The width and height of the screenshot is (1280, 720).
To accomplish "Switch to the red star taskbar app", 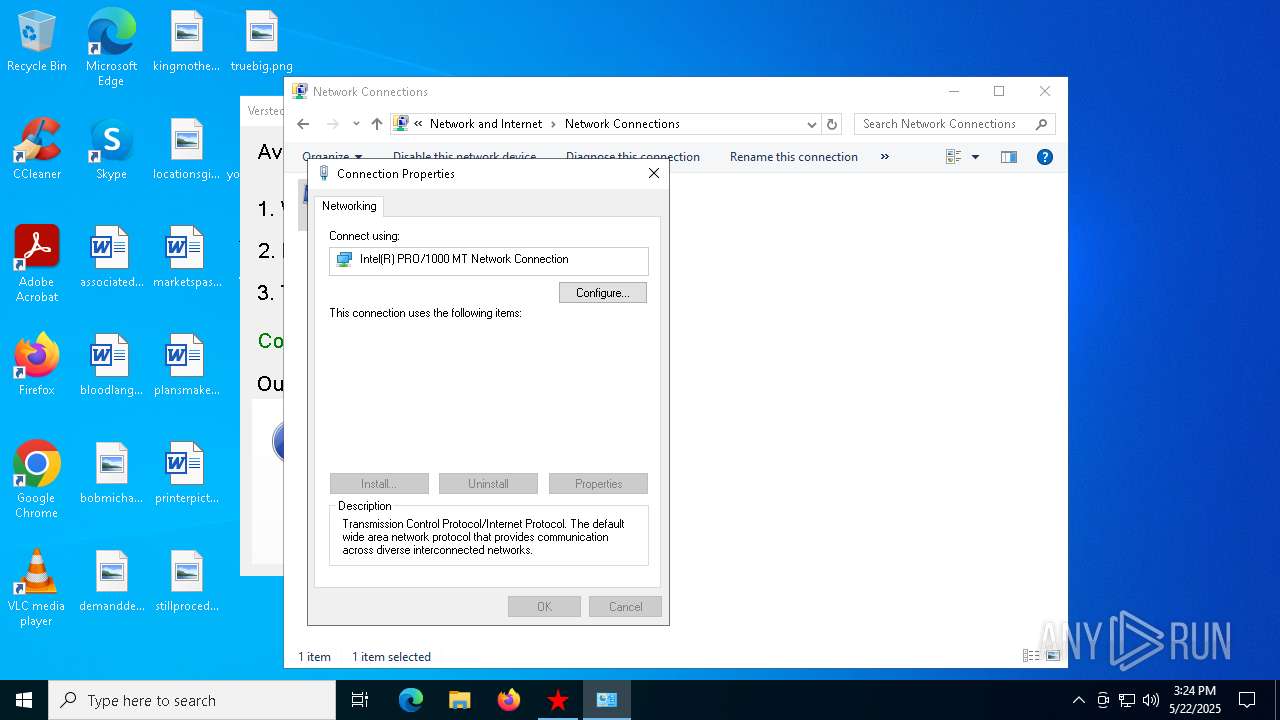I will click(x=558, y=700).
